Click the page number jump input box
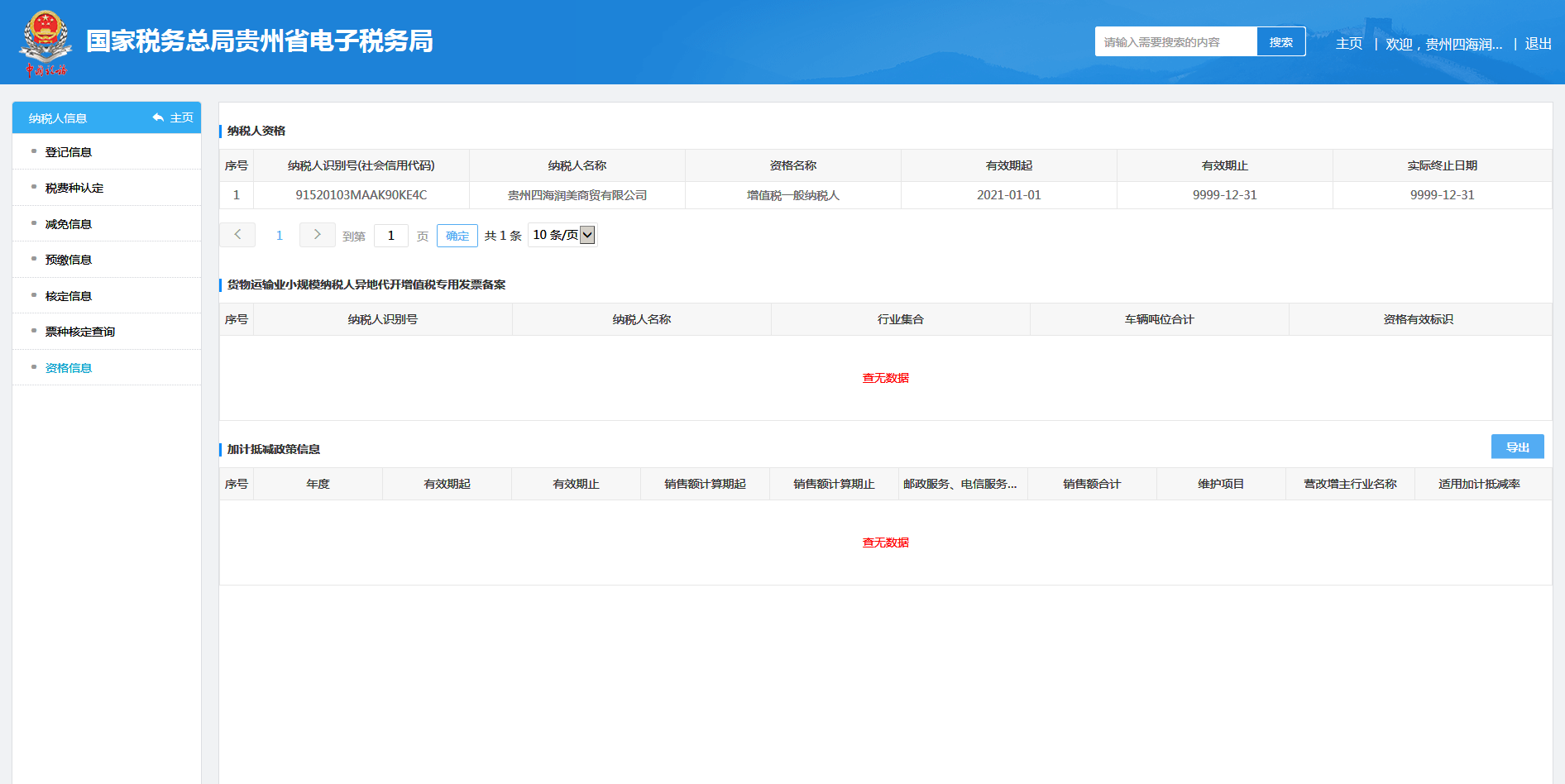 [391, 236]
